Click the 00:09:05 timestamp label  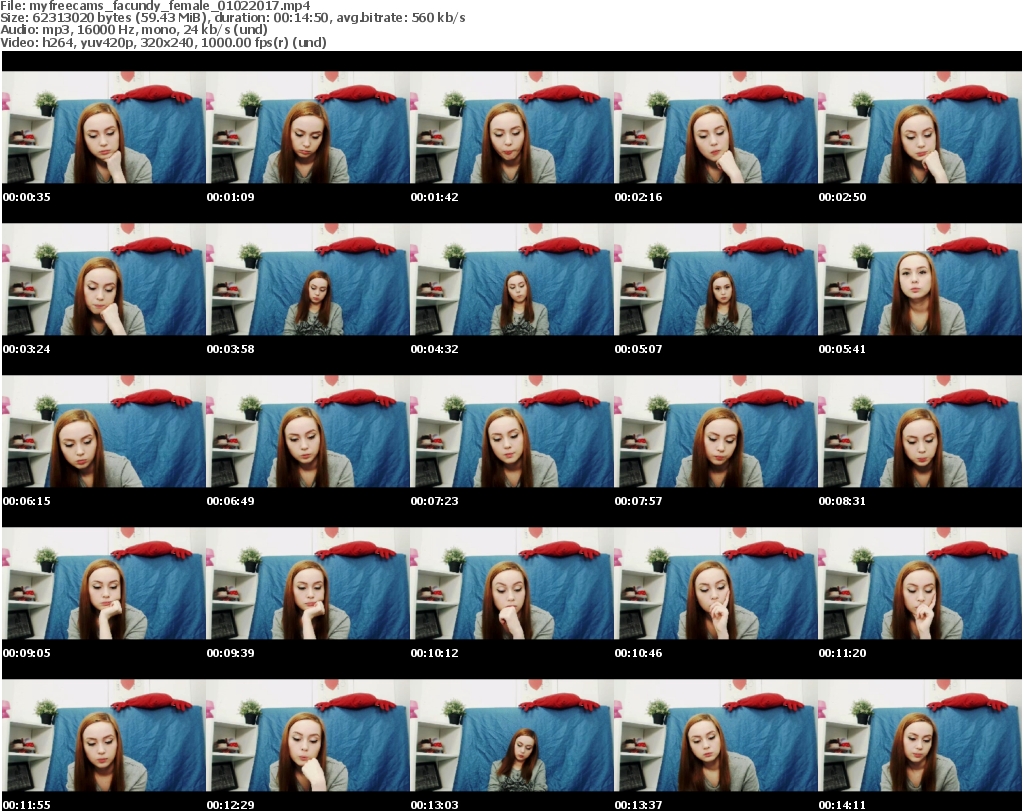(27, 653)
